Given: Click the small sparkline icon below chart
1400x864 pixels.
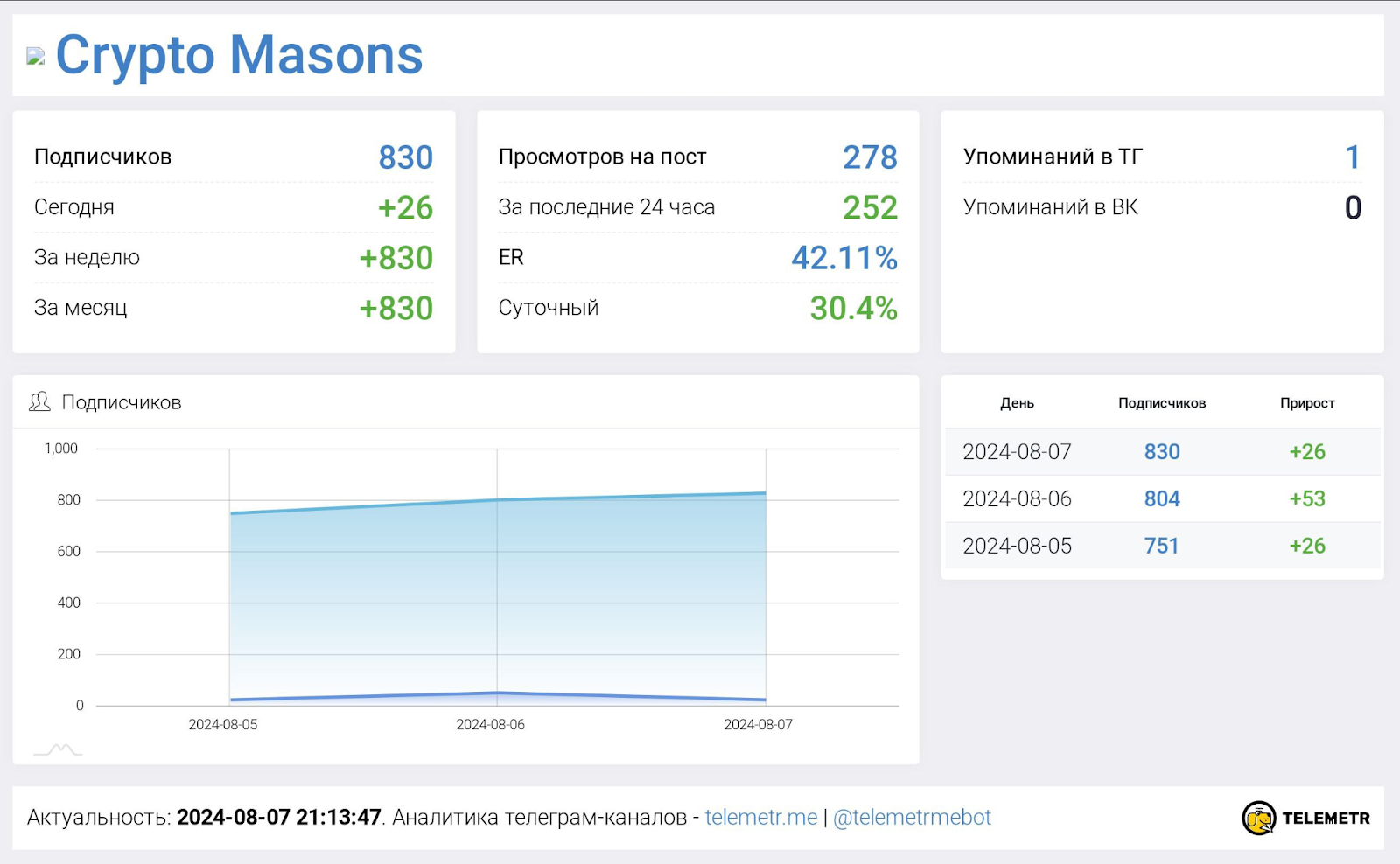Looking at the screenshot, I should point(58,749).
